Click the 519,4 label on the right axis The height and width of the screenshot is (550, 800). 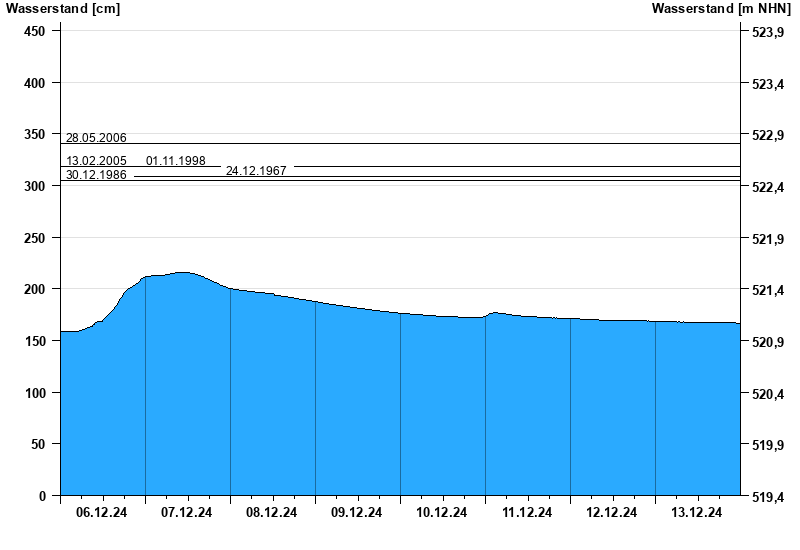[x=767, y=497]
